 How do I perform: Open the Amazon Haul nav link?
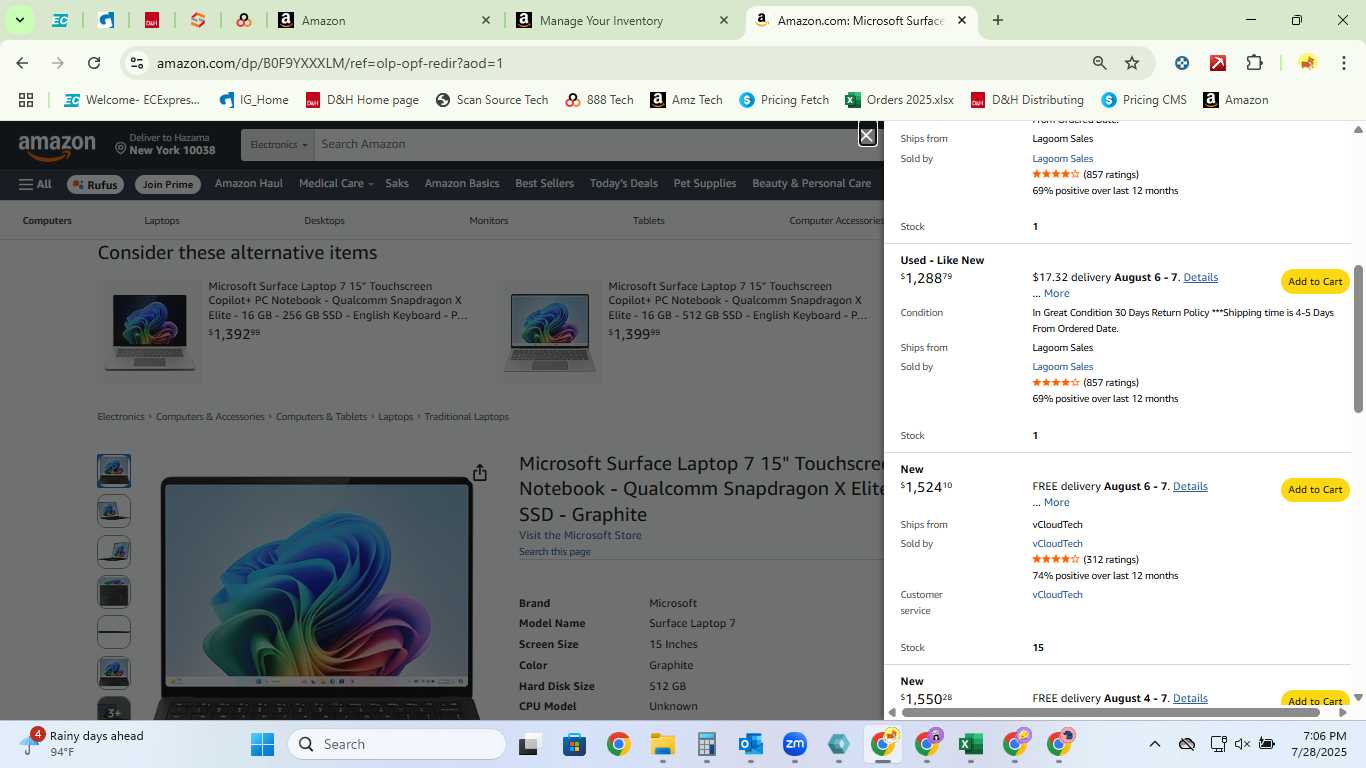pos(249,184)
